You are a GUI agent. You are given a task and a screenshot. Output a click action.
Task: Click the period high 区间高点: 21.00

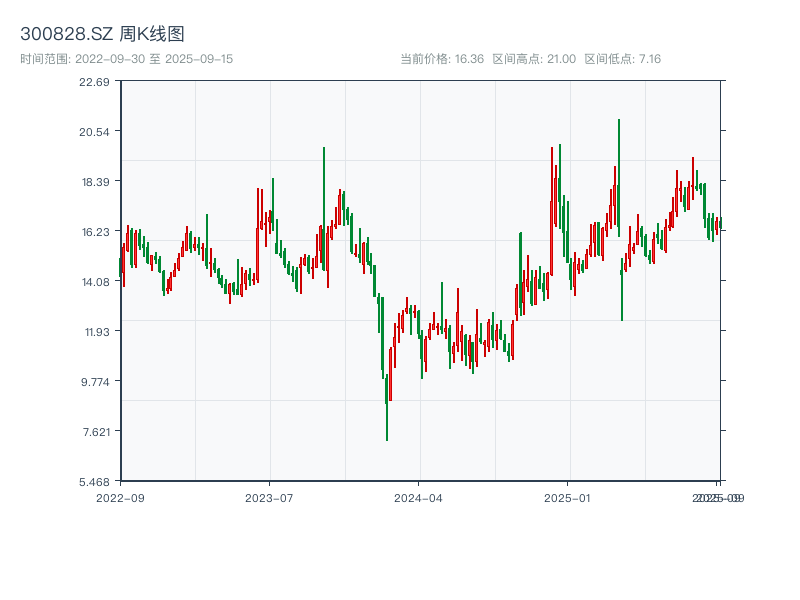(x=534, y=59)
